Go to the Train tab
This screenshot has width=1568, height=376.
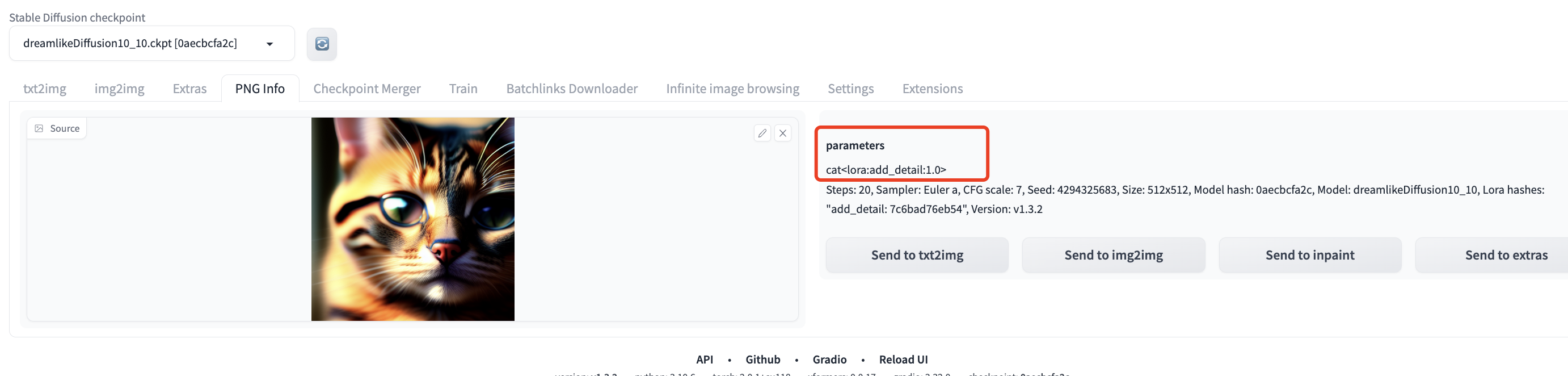pos(463,89)
